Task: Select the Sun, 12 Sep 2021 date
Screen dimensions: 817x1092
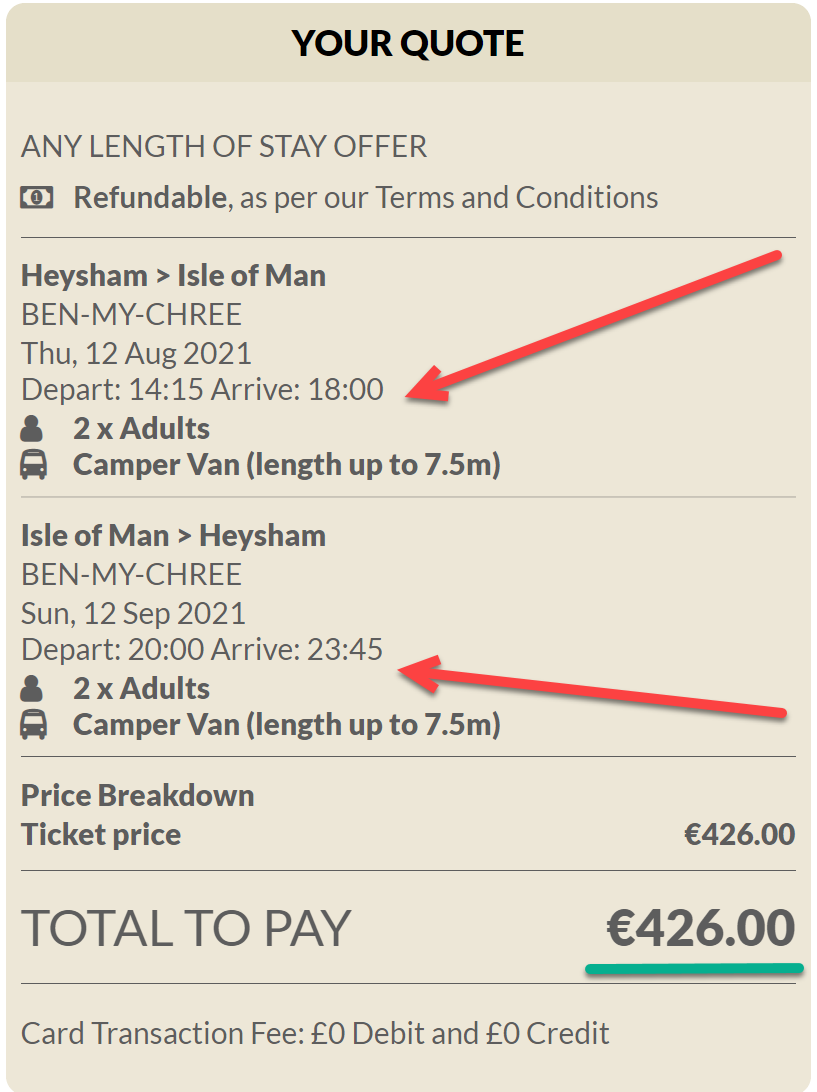Action: coord(133,613)
